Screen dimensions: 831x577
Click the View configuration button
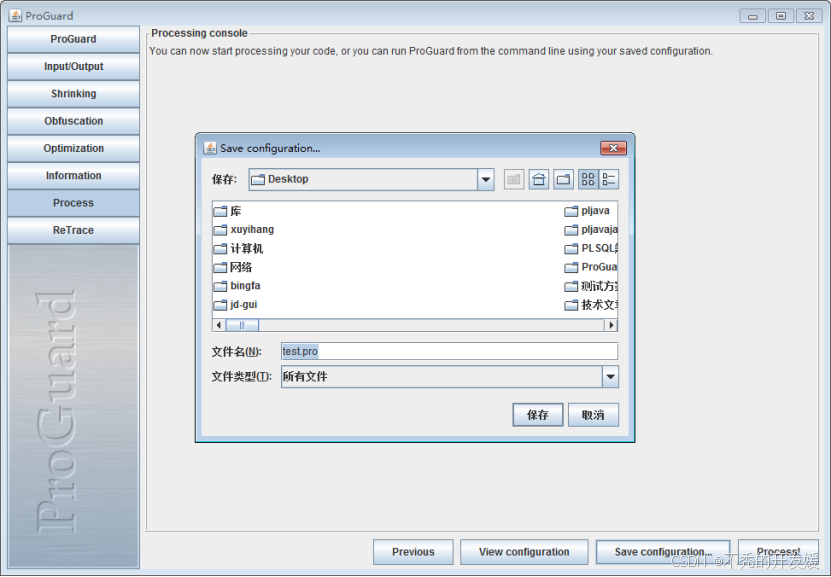click(x=524, y=552)
